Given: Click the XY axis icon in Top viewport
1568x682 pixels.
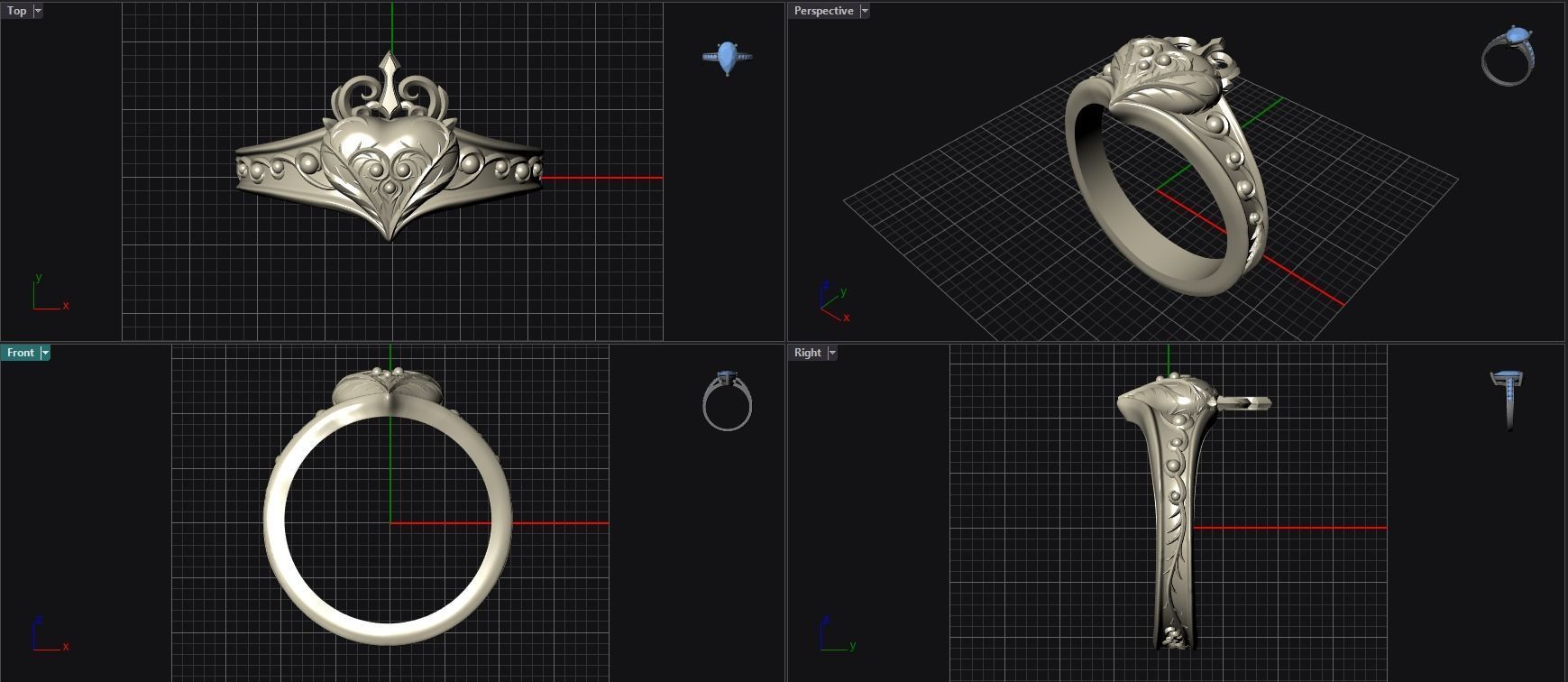Looking at the screenshot, I should [x=50, y=292].
